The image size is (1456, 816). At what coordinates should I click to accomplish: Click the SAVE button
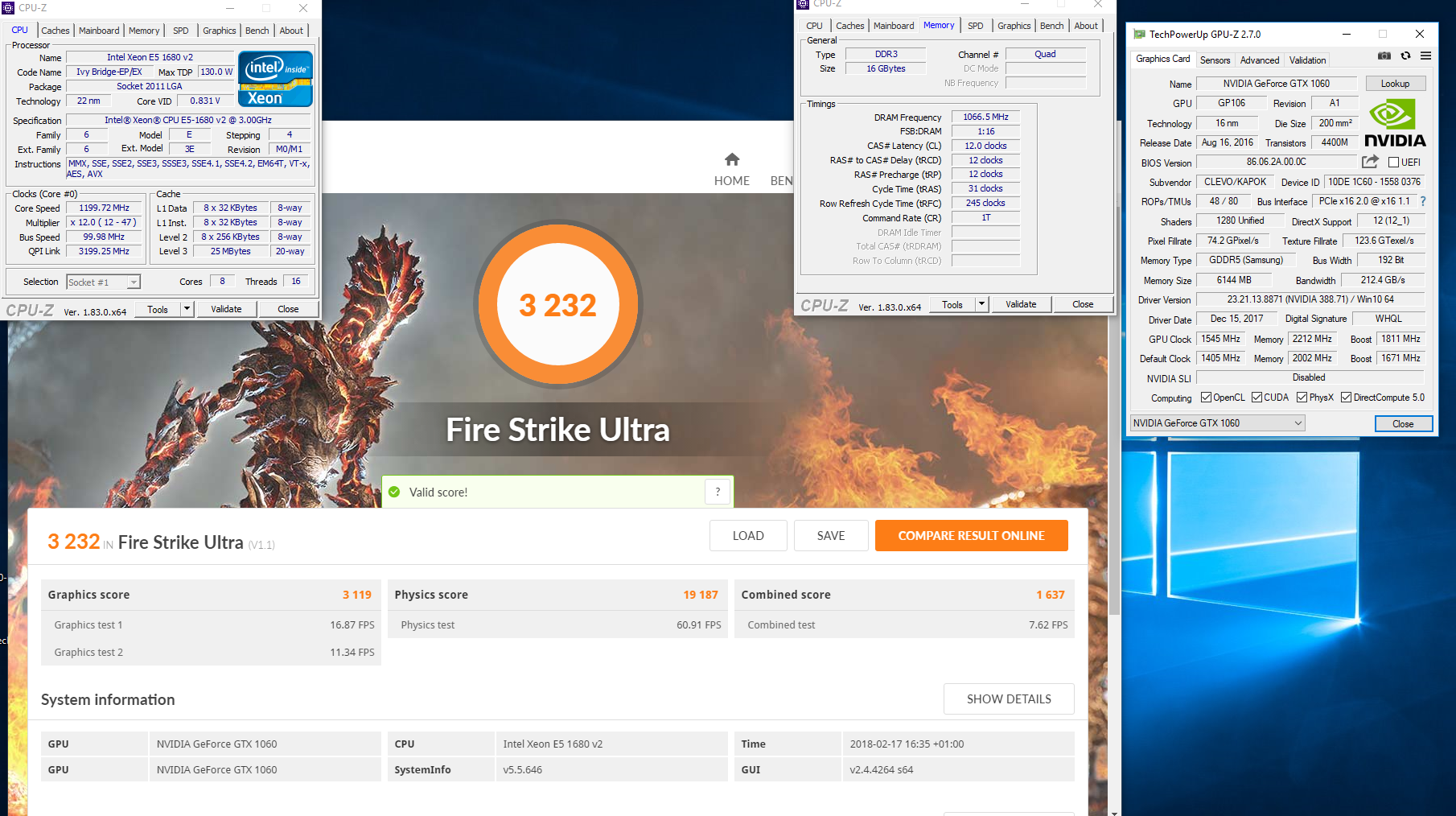[831, 536]
